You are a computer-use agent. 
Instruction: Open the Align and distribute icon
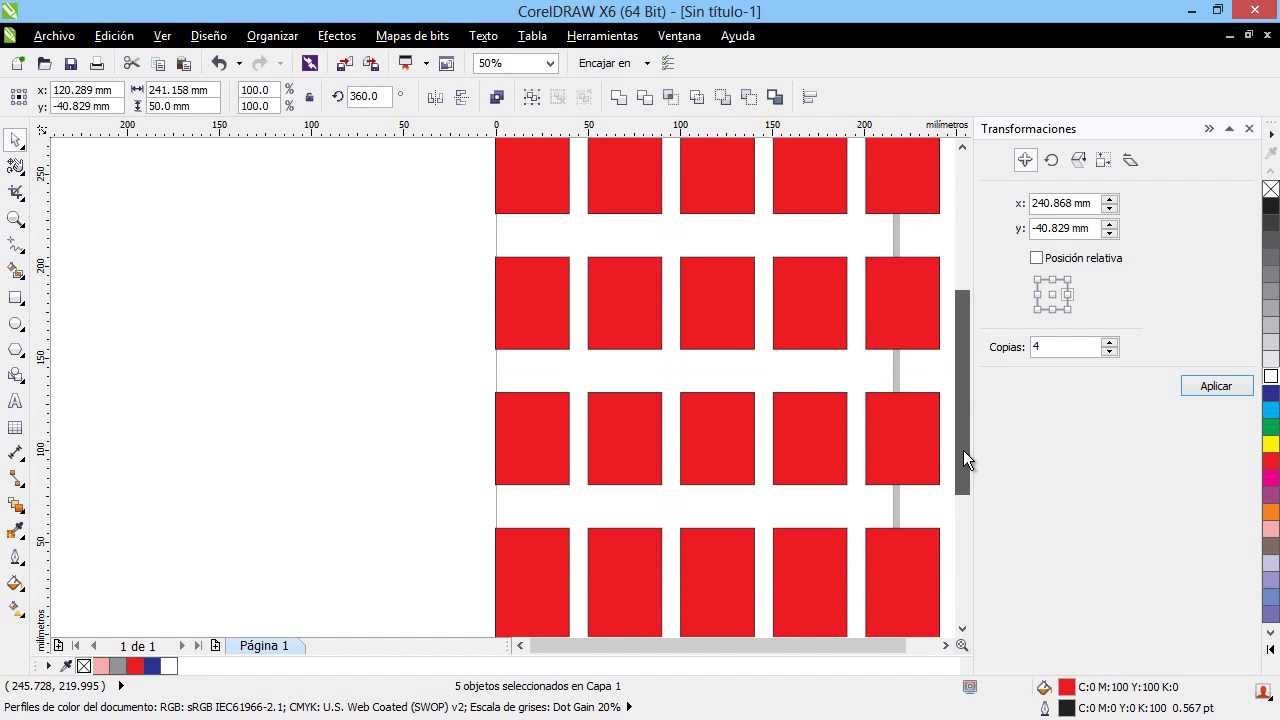(x=810, y=97)
